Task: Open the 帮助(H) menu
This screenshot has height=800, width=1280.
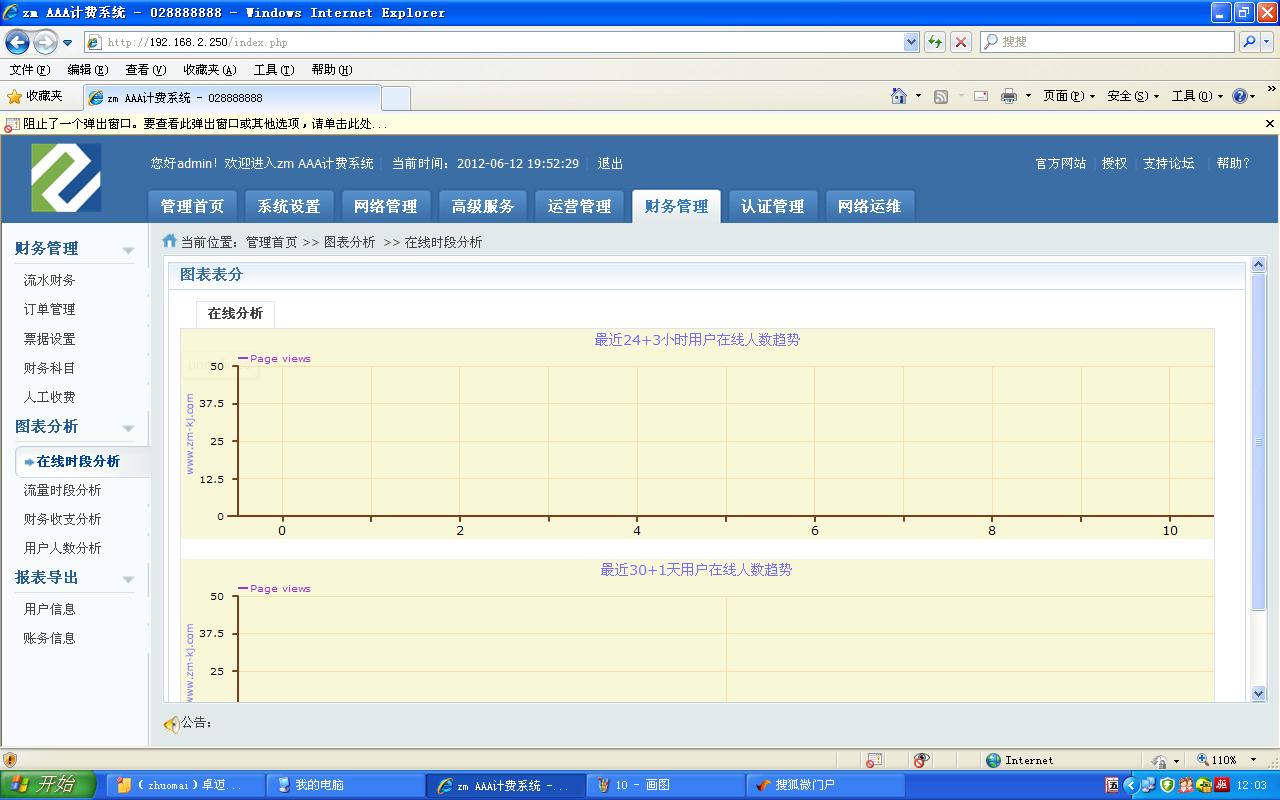Action: point(332,70)
